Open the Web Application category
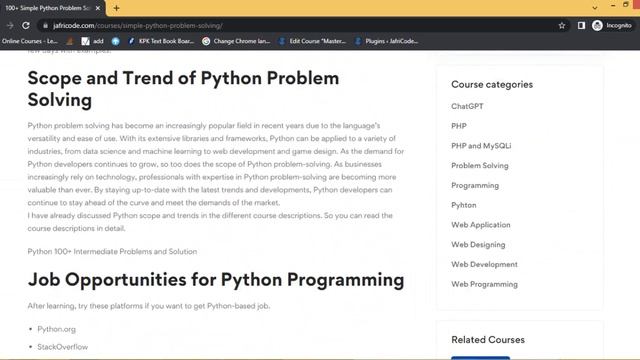Screen dimensions: 640x360 point(480,225)
